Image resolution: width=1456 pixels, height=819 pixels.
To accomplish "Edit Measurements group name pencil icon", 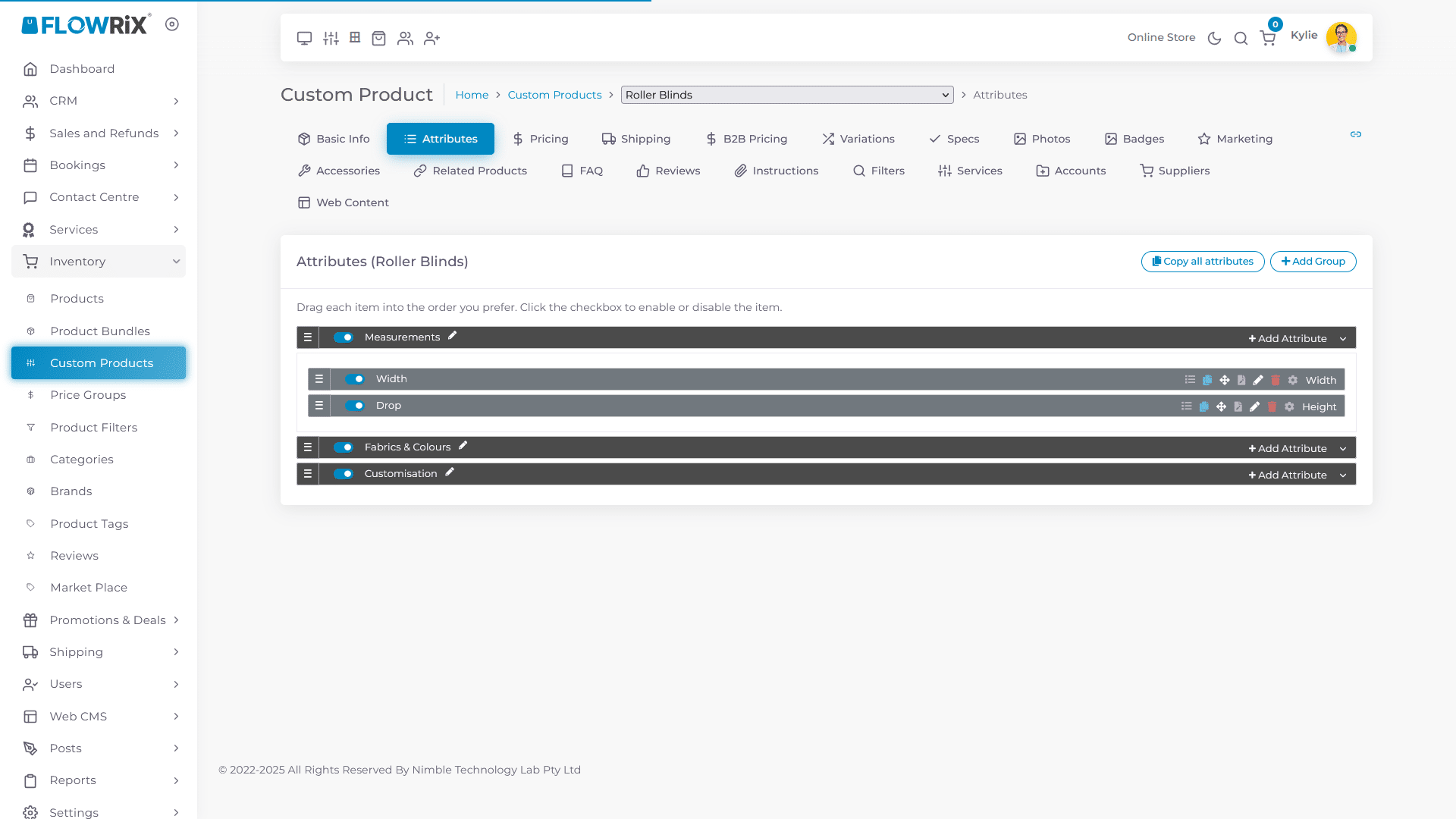I will pos(452,336).
